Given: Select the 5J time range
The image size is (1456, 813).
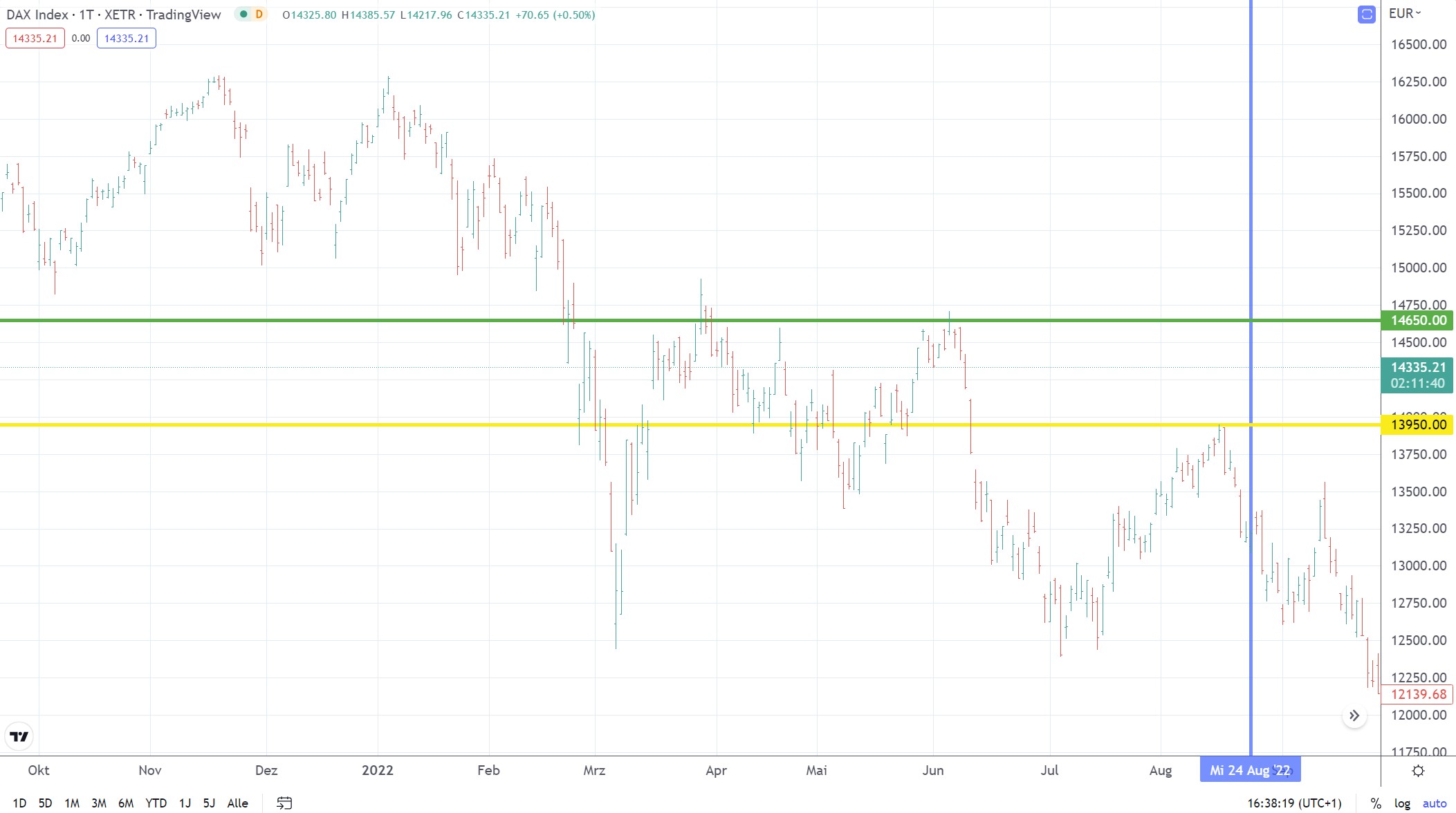Looking at the screenshot, I should [x=209, y=803].
